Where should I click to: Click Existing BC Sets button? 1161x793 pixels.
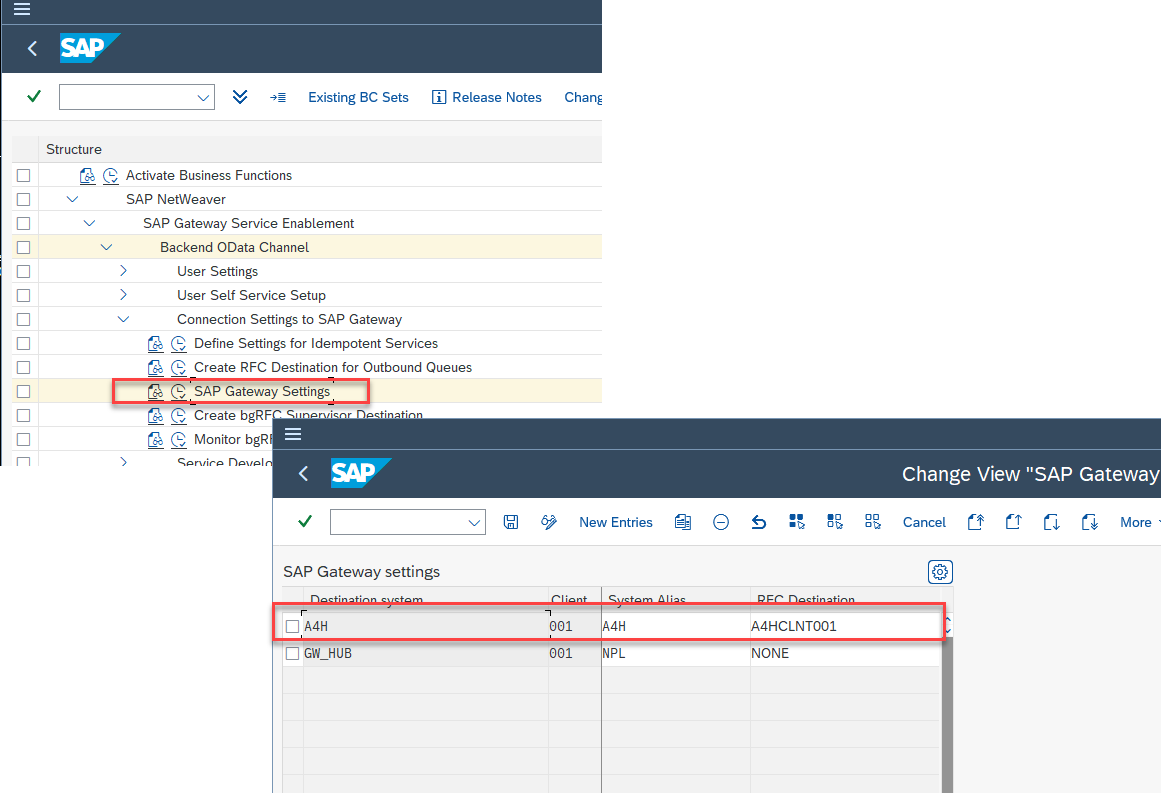pyautogui.click(x=358, y=97)
